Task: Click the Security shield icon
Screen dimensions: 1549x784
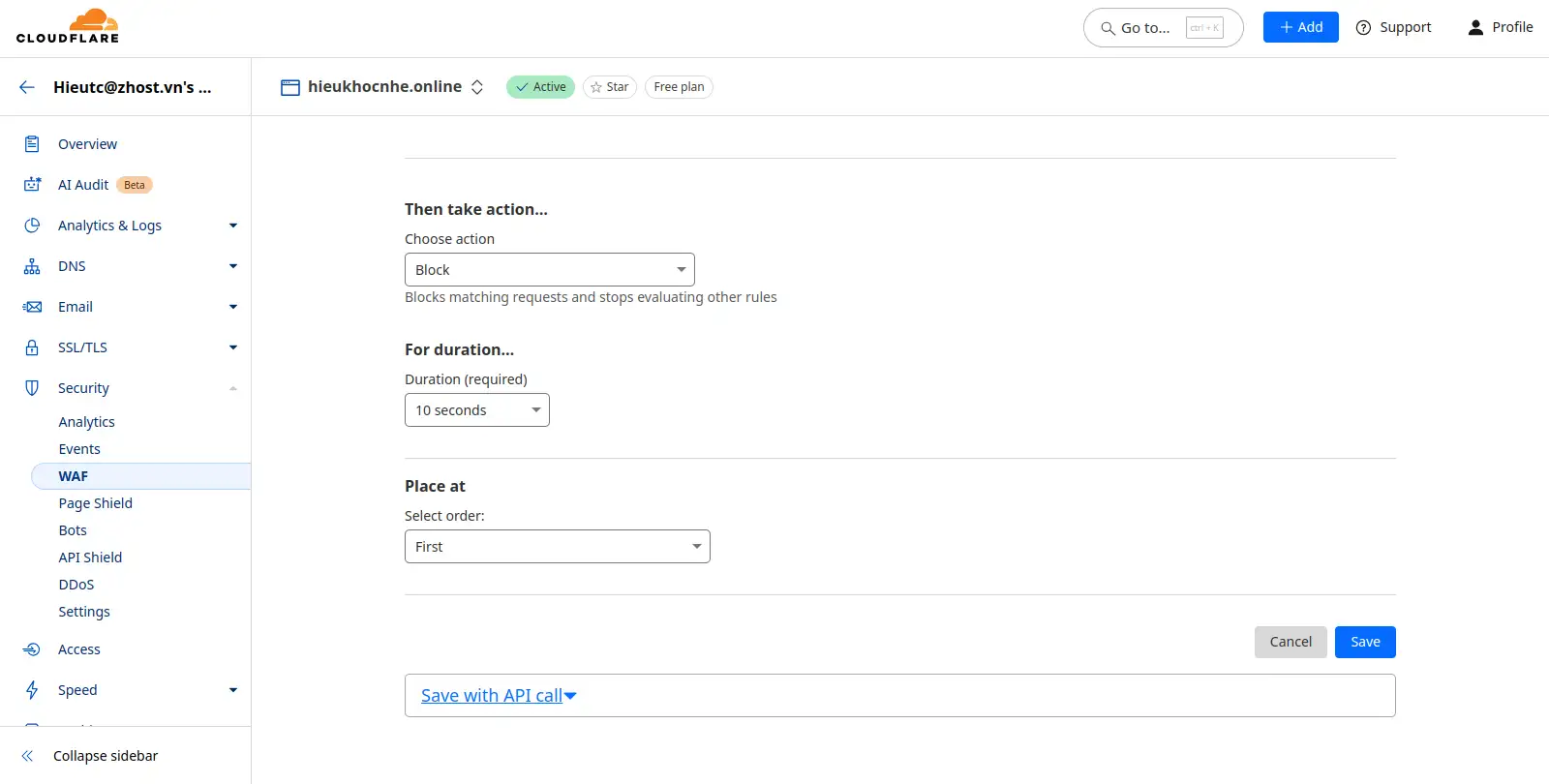Action: 32,388
